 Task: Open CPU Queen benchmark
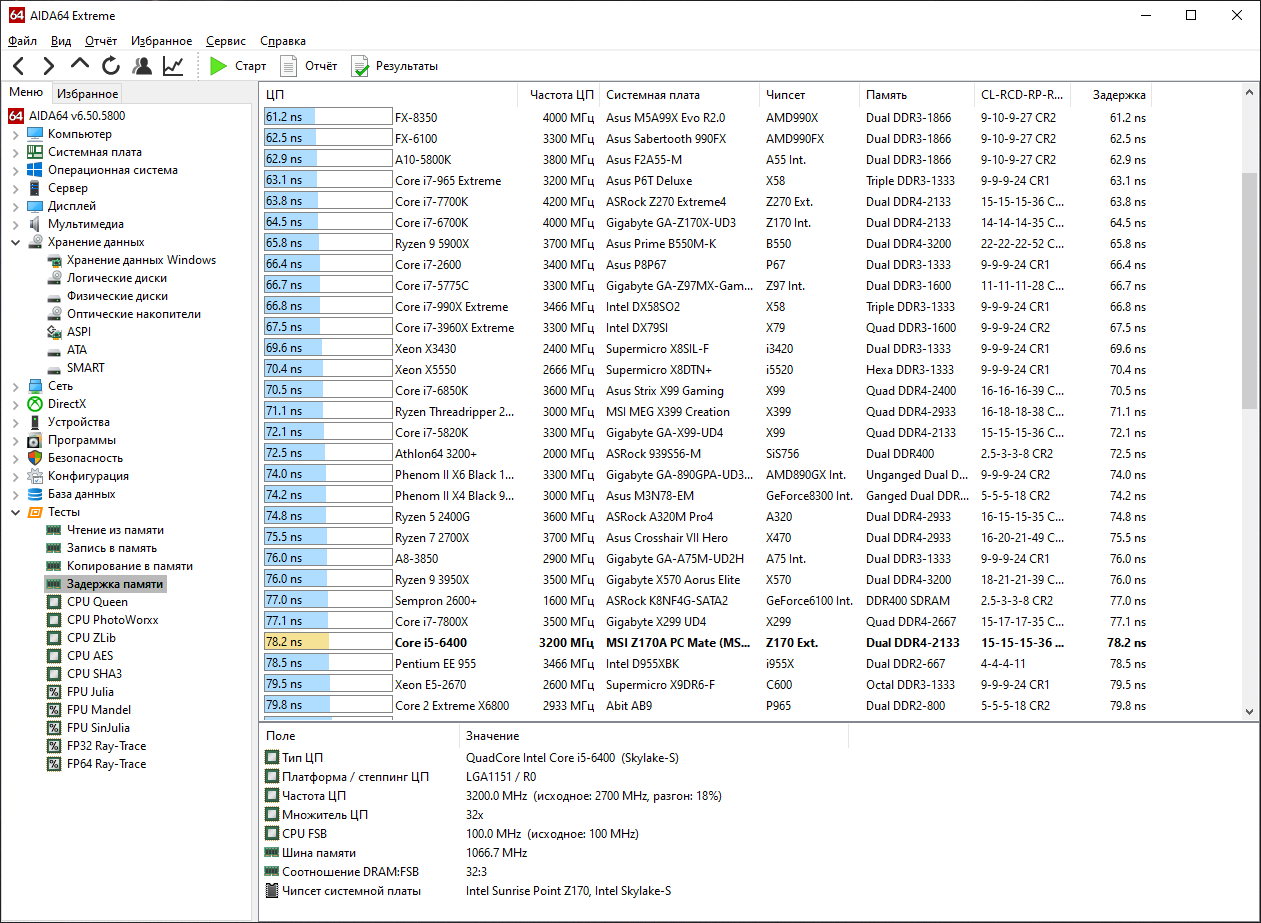[x=97, y=602]
